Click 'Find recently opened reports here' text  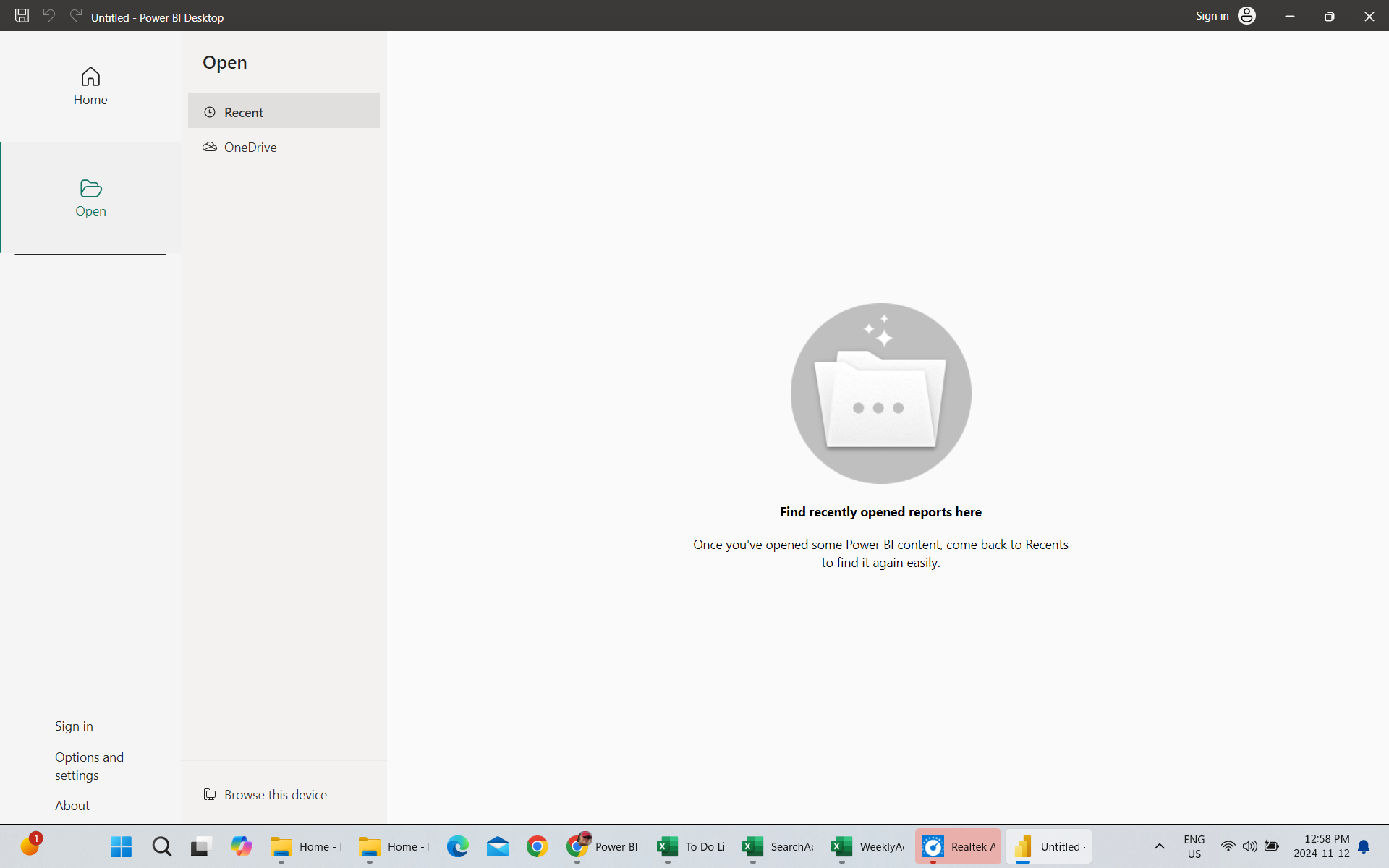pos(880,511)
